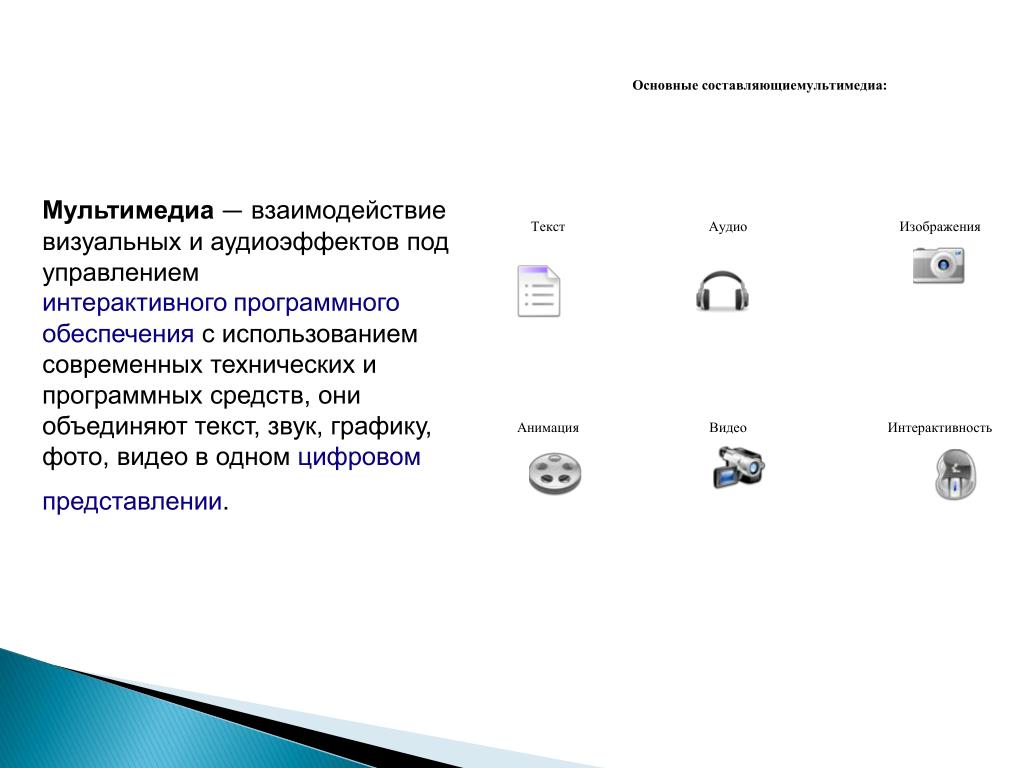Open the link 'интерактивного программного'

coord(221,304)
